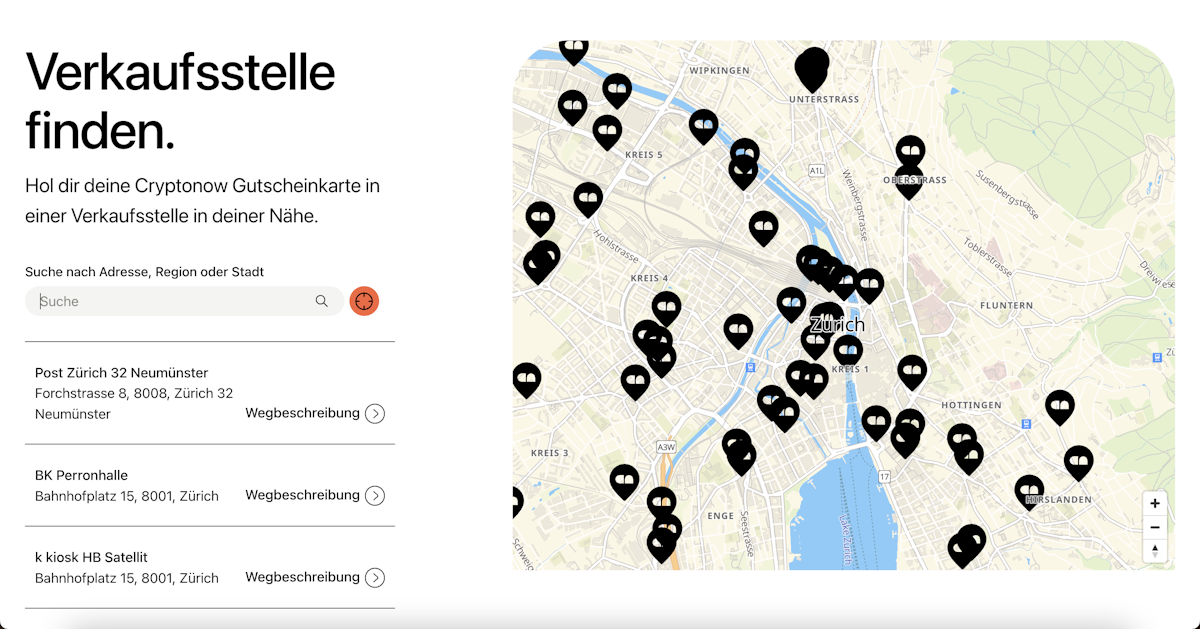Click the Zürich city label on the map

click(837, 325)
